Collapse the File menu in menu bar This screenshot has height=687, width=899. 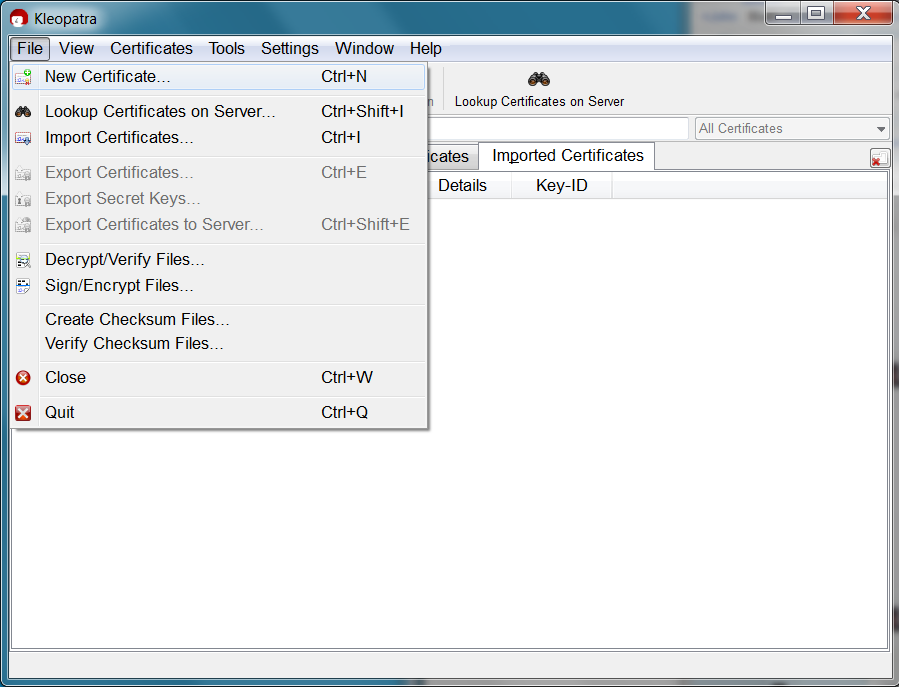coord(30,49)
